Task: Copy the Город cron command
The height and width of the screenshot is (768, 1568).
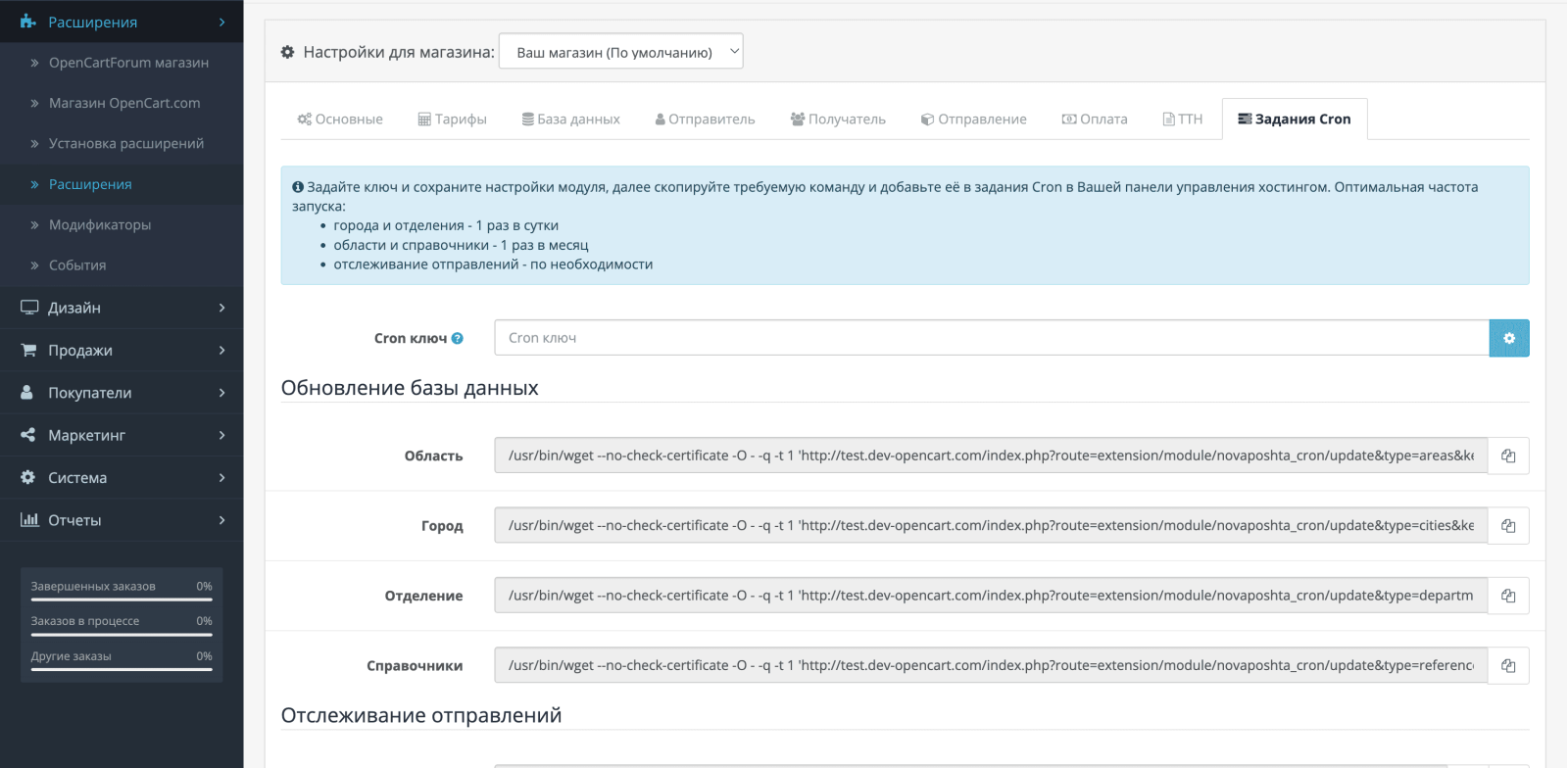Action: tap(1508, 526)
